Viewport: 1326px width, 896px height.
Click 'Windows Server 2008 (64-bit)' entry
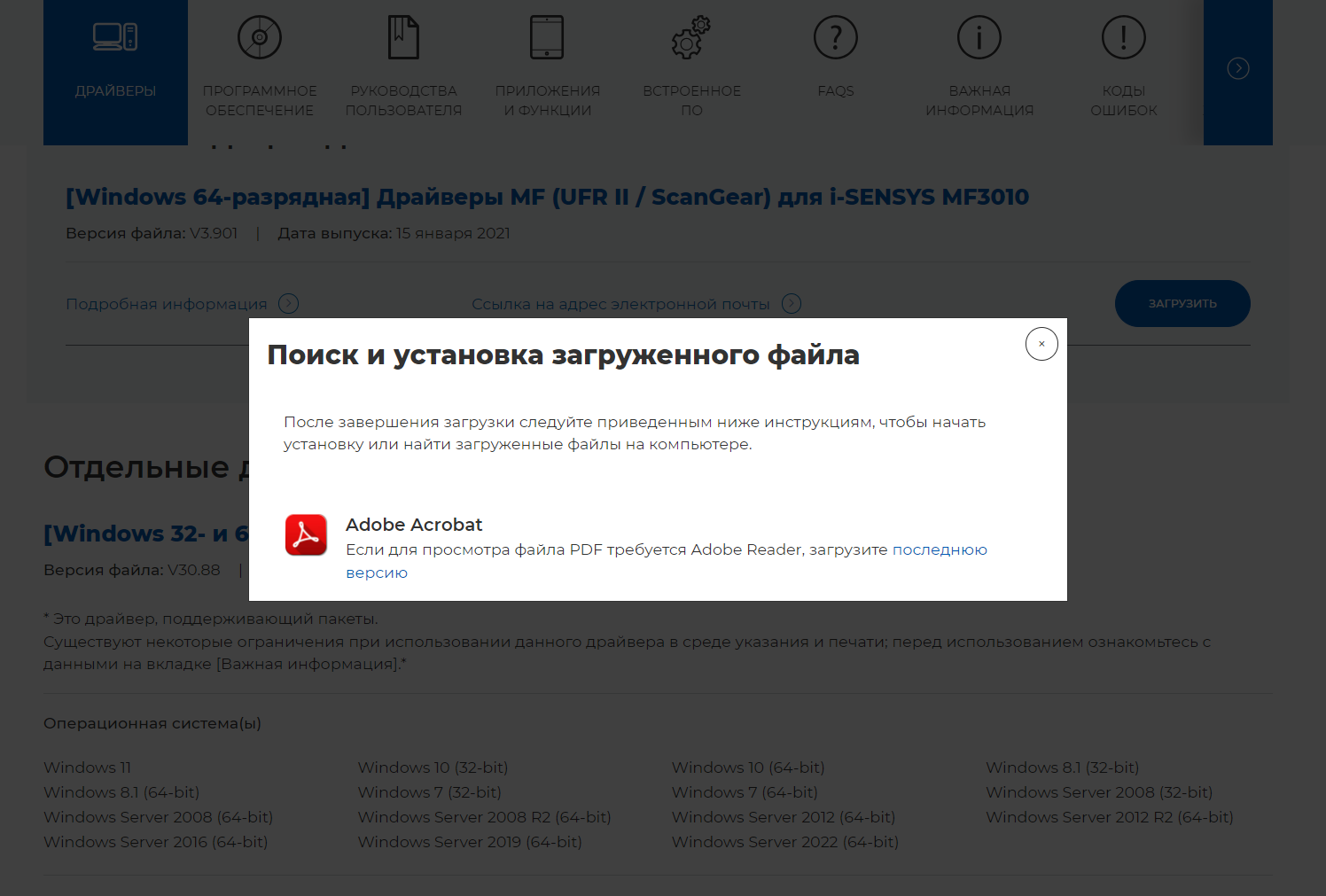click(x=159, y=817)
